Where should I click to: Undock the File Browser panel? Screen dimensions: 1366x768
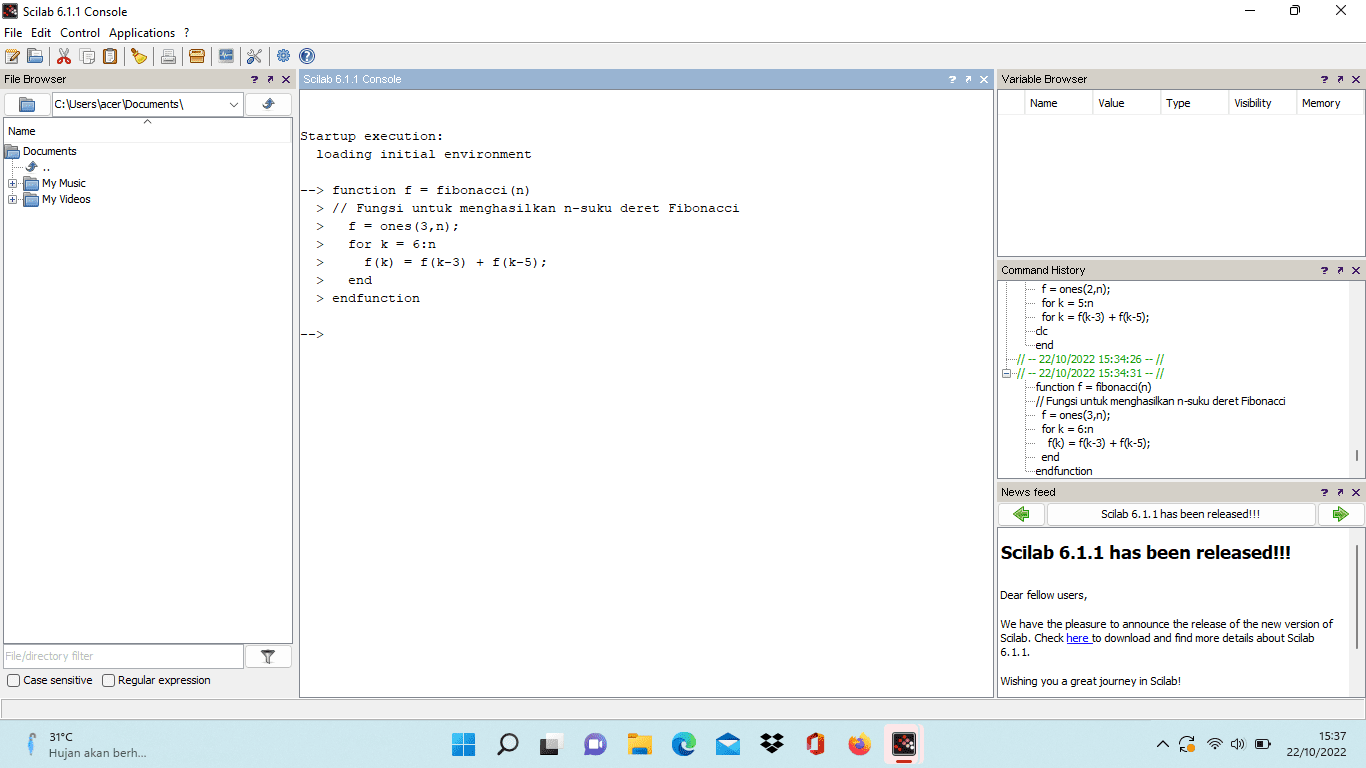[x=270, y=79]
